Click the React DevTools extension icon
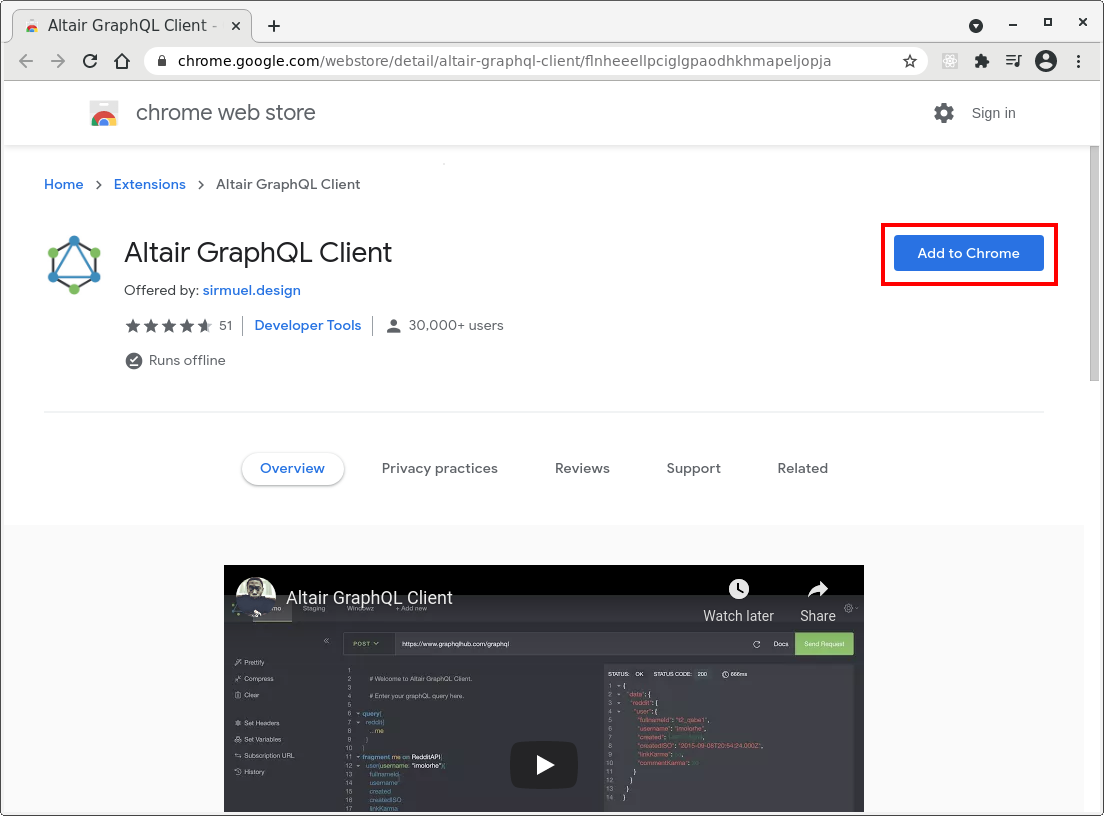The image size is (1104, 816). (950, 61)
